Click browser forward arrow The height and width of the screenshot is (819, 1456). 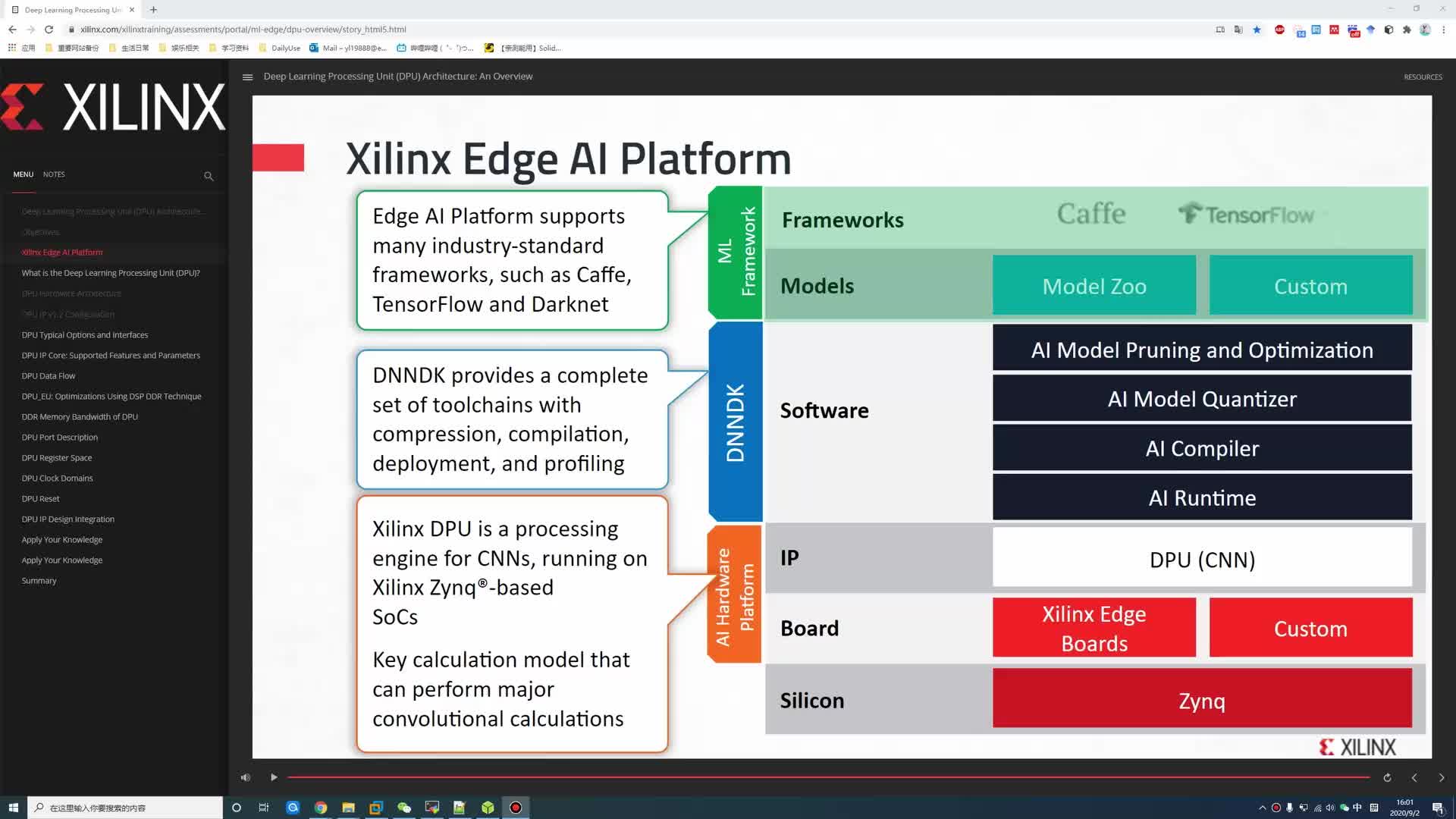(30, 30)
